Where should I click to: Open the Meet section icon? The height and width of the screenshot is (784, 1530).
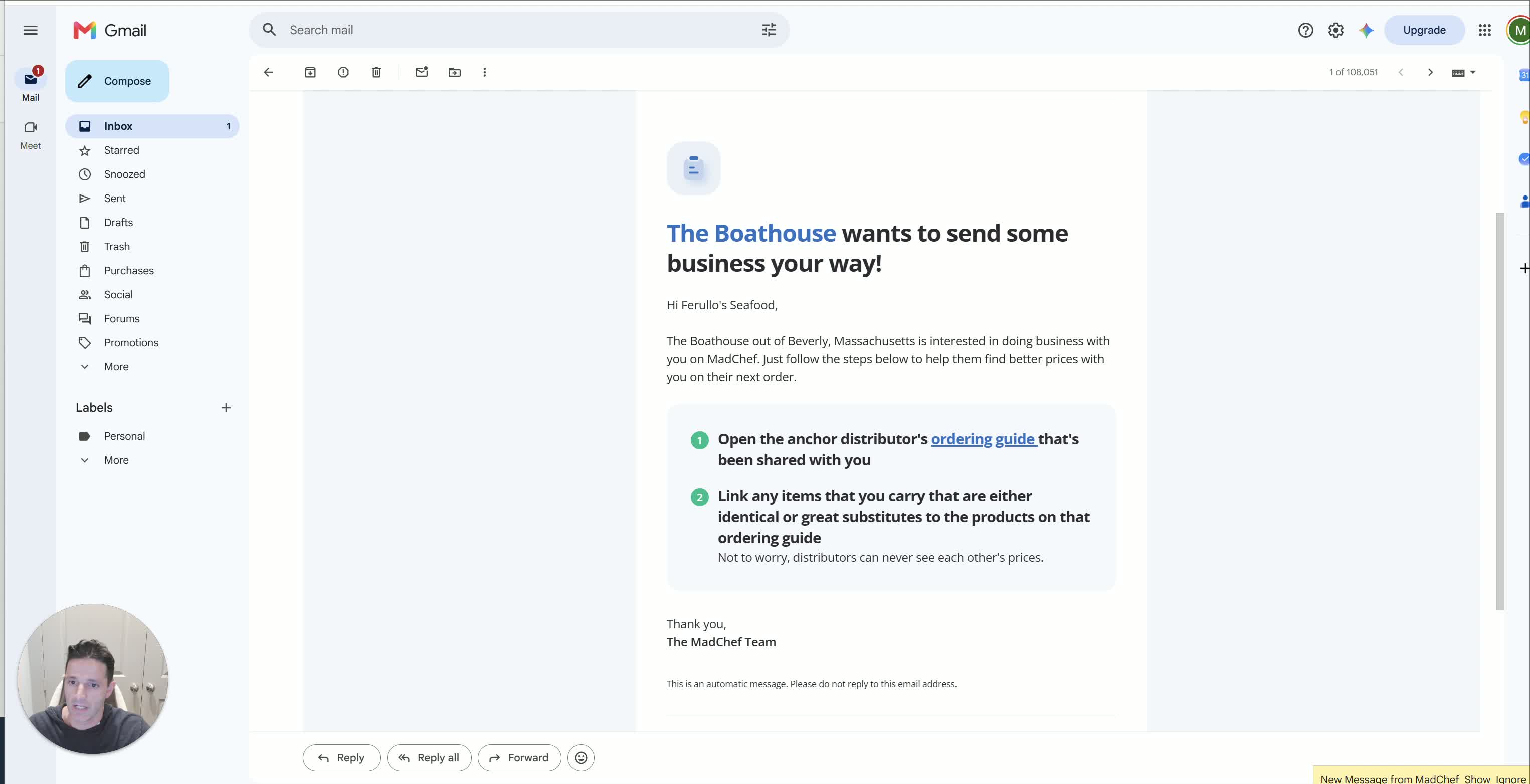click(x=30, y=127)
